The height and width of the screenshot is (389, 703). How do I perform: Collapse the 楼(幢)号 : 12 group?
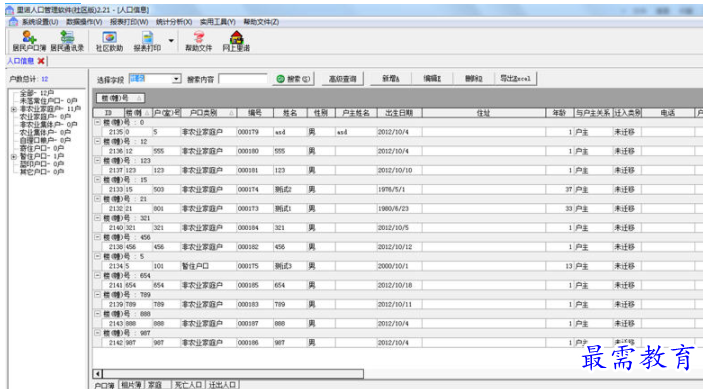coord(97,141)
